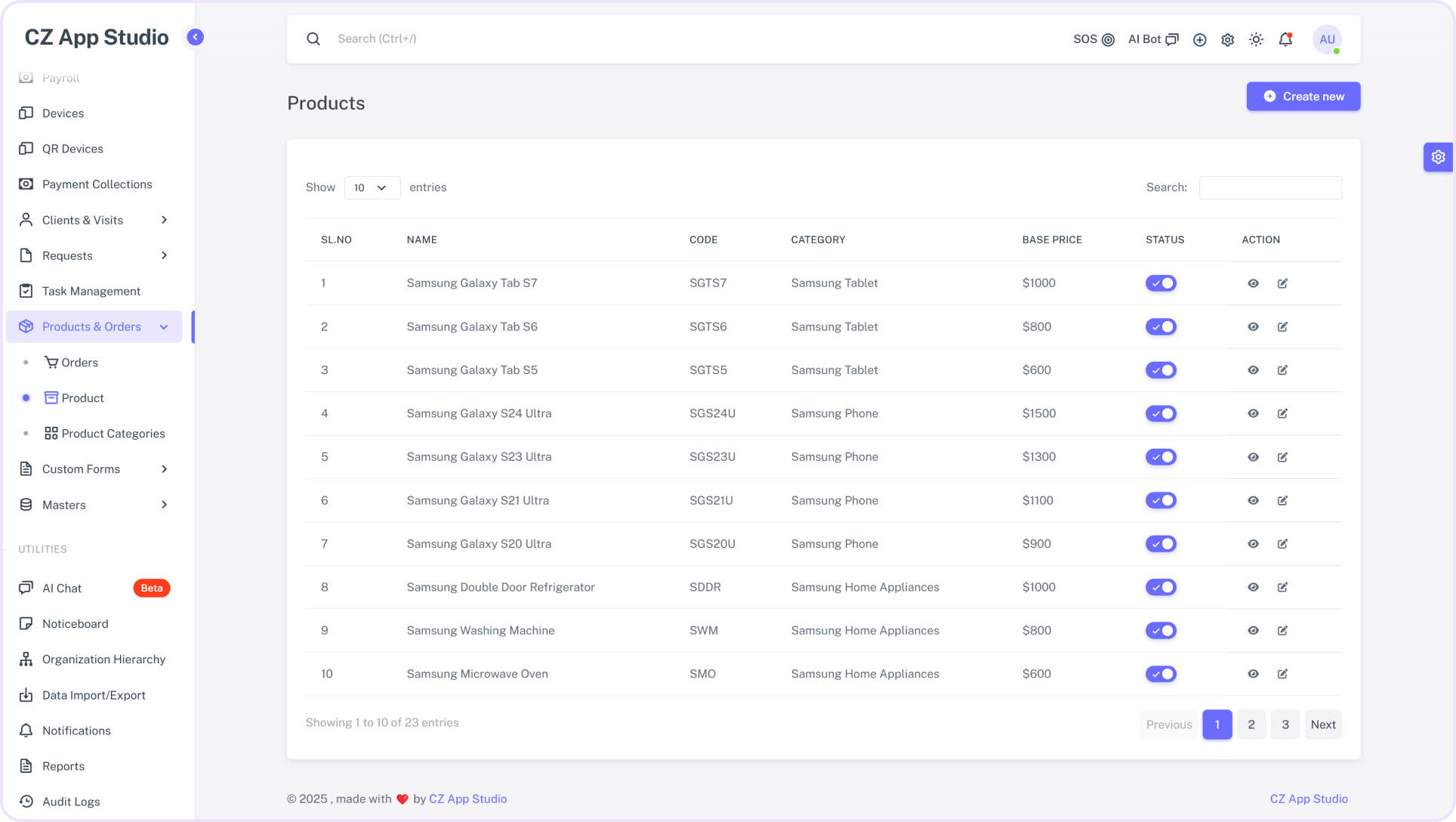Image resolution: width=1456 pixels, height=822 pixels.
Task: Open the Show entries dropdown
Action: tap(372, 187)
